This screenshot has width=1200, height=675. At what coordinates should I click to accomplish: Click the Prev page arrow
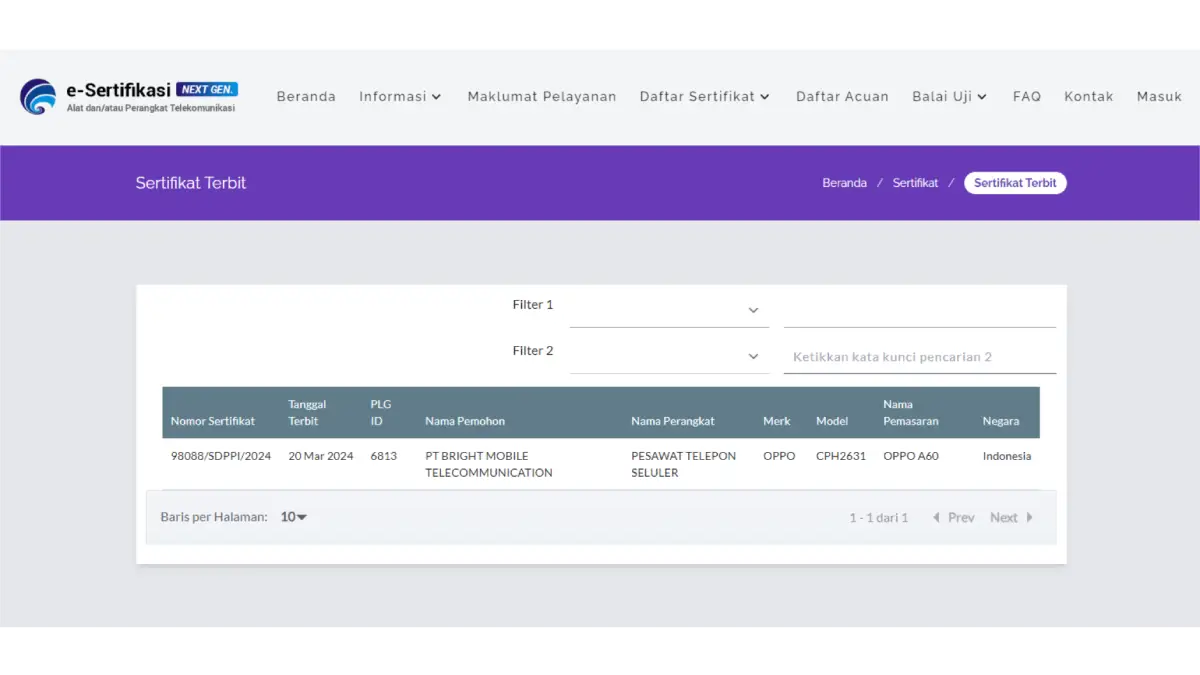pyautogui.click(x=953, y=517)
